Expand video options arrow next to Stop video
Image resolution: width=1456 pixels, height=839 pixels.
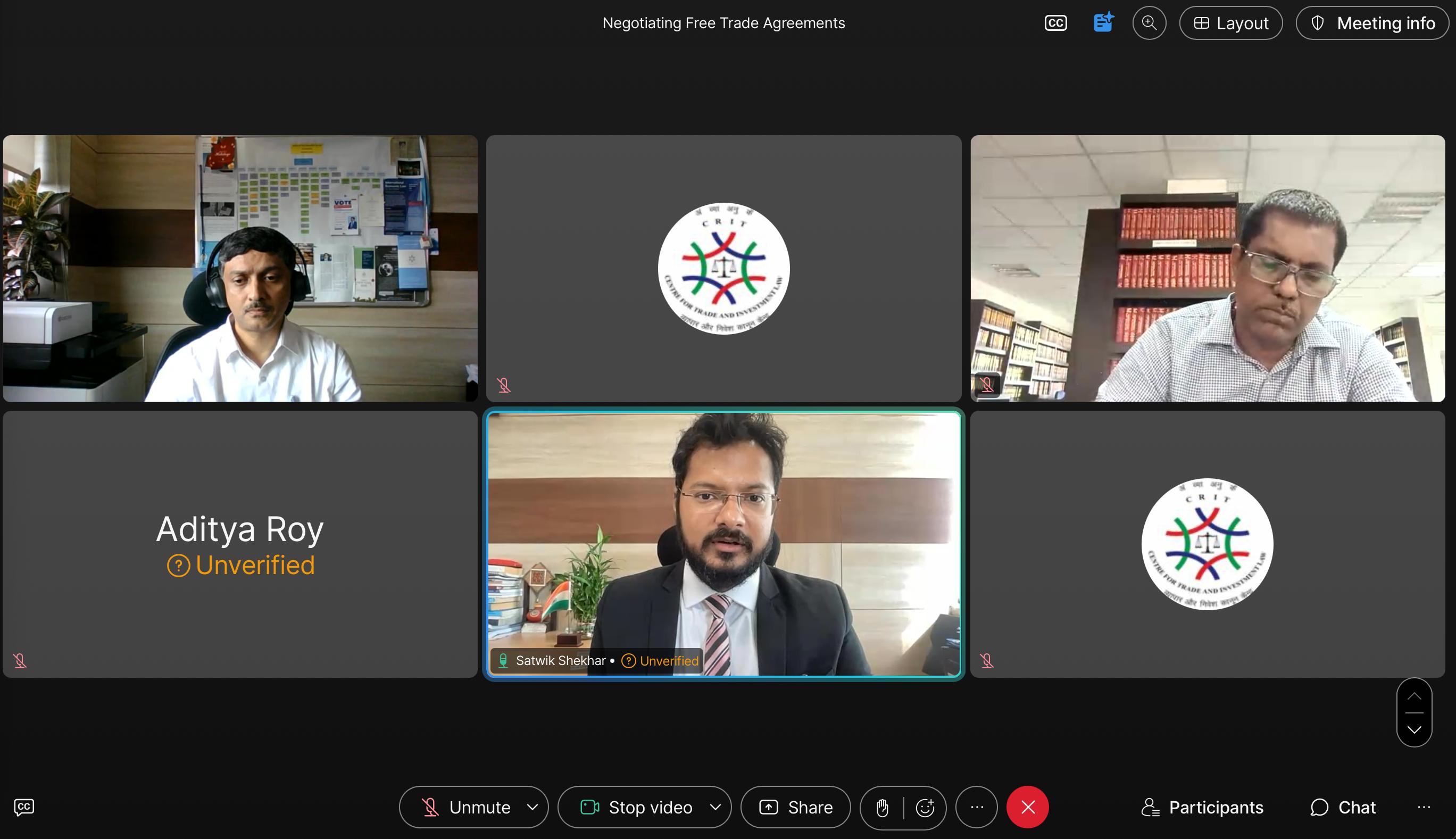pyautogui.click(x=715, y=807)
